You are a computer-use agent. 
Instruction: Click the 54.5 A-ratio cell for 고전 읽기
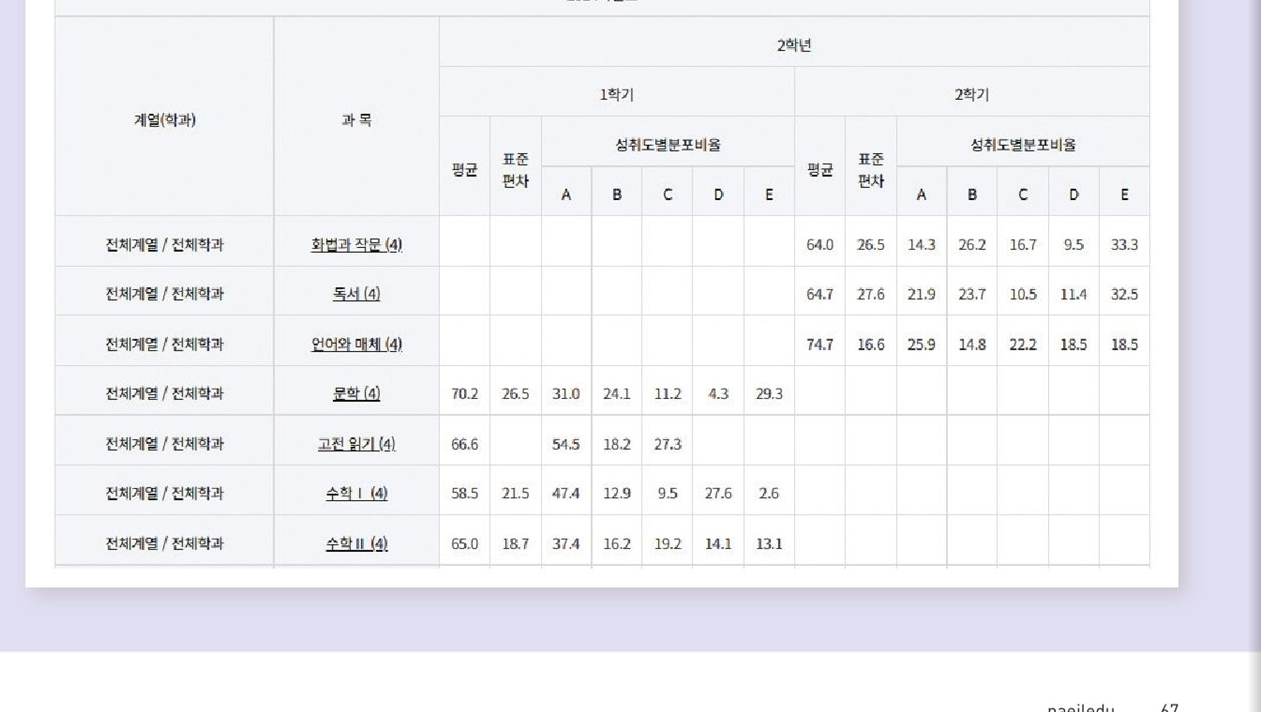pos(566,444)
